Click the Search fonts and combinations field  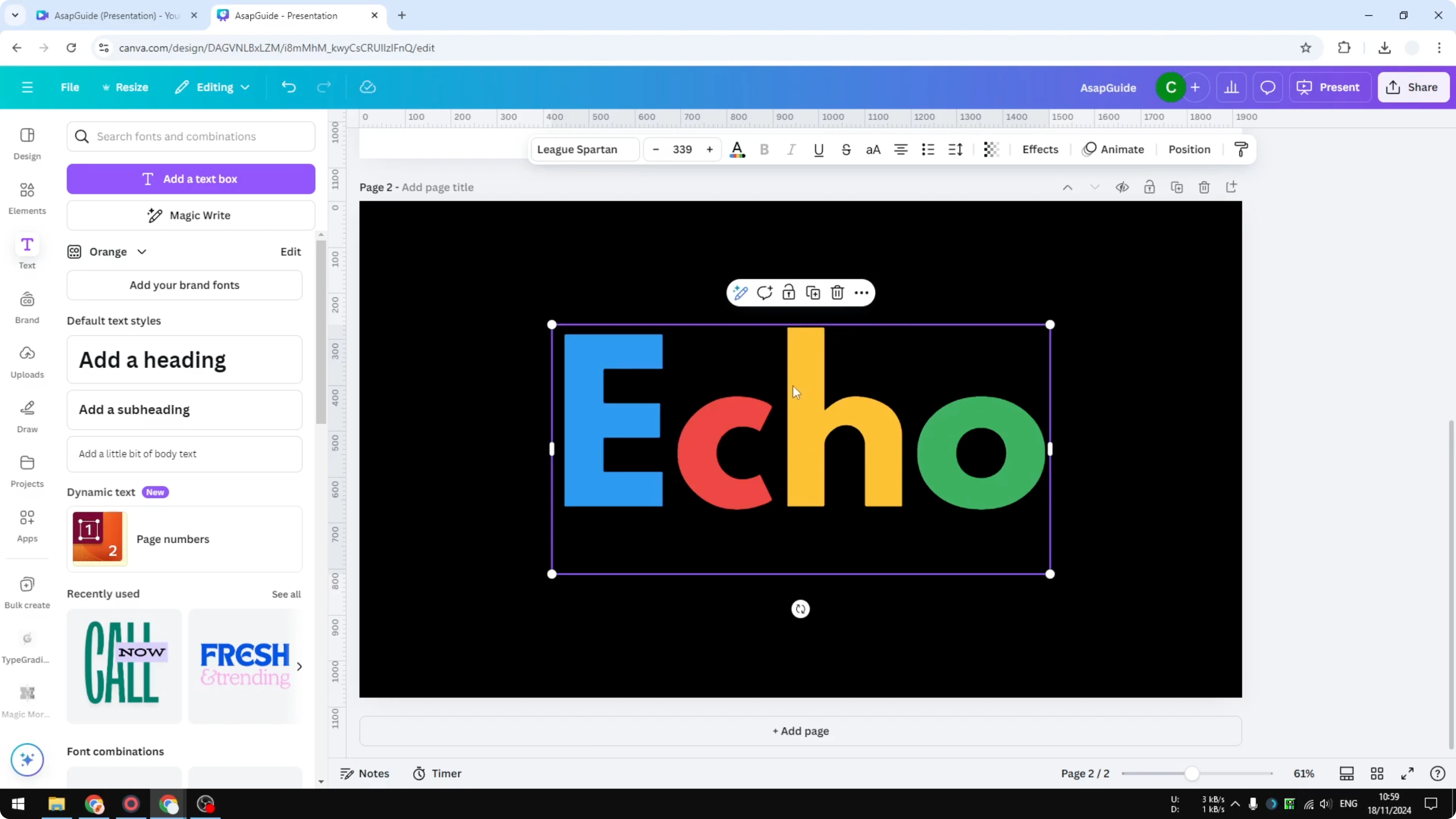(x=190, y=136)
